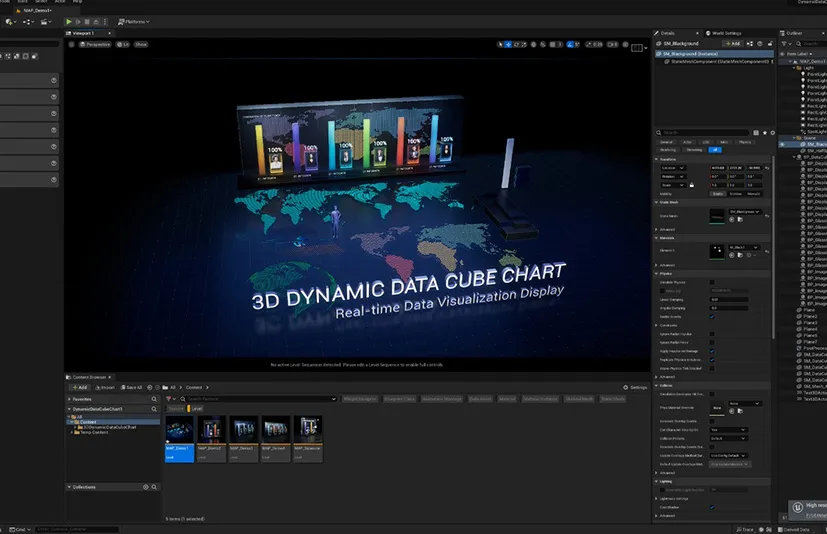The image size is (827, 534).
Task: Click the Stop simulation square button
Action: tap(87, 22)
